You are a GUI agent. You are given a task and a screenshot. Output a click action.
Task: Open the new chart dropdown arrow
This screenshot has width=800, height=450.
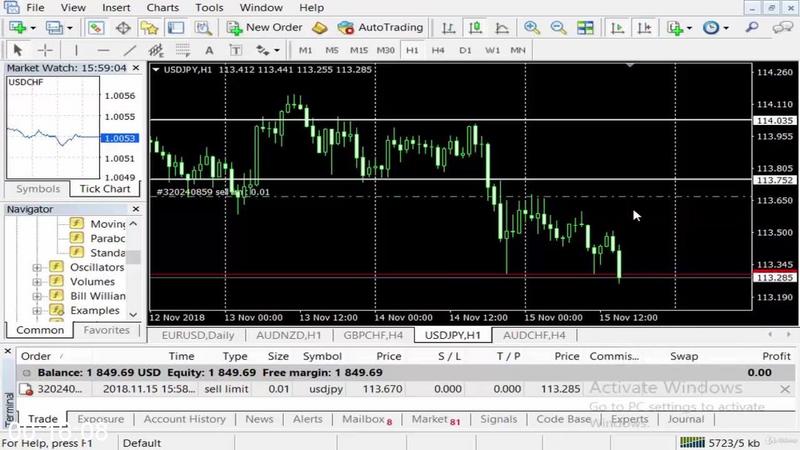point(33,28)
